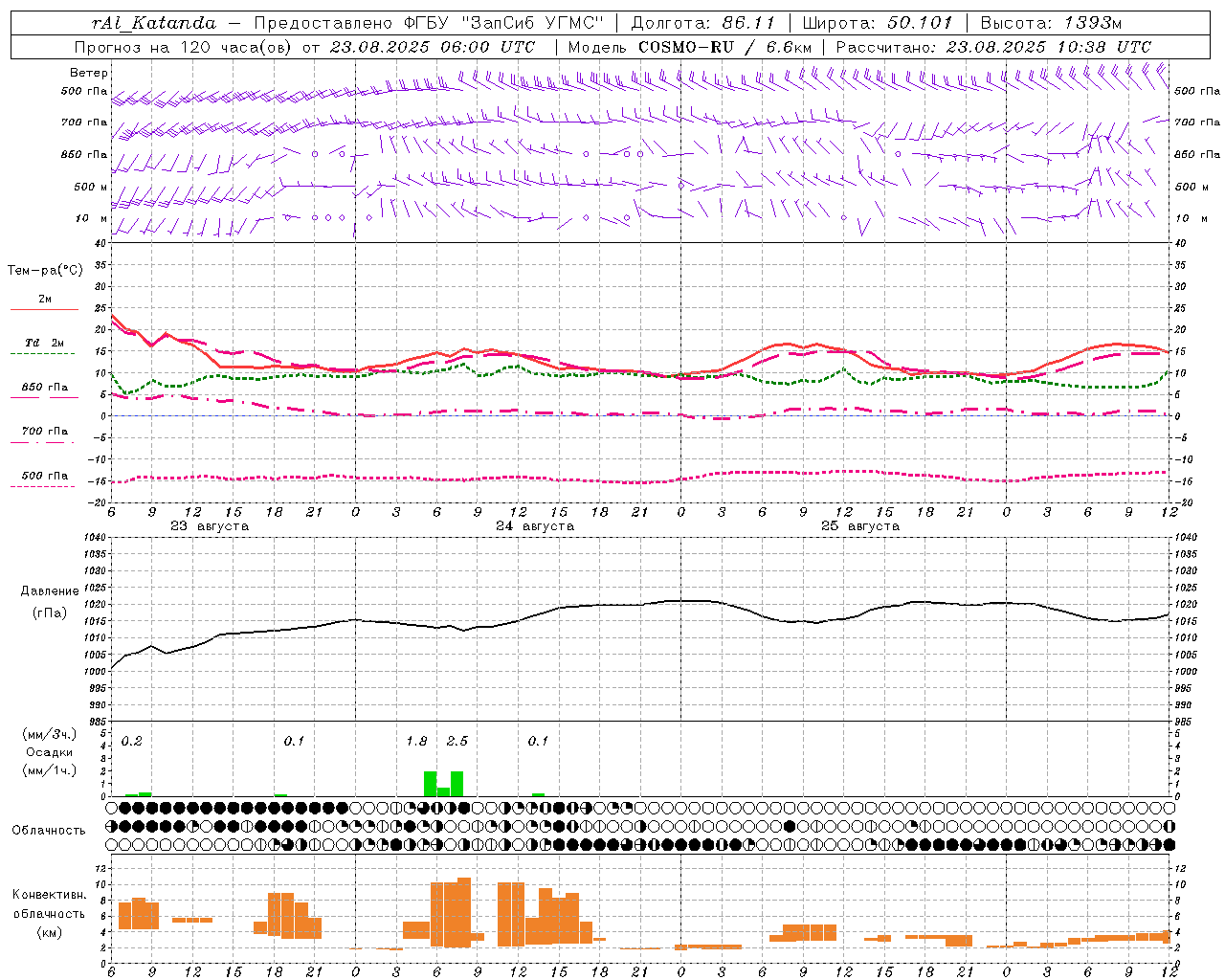
Task: Click the "Давление" pressure panel label
Action: (50, 591)
